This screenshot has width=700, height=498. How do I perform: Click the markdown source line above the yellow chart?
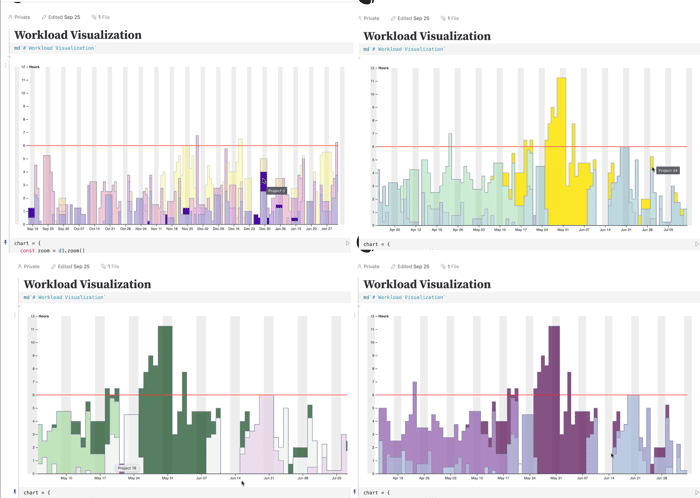[404, 49]
